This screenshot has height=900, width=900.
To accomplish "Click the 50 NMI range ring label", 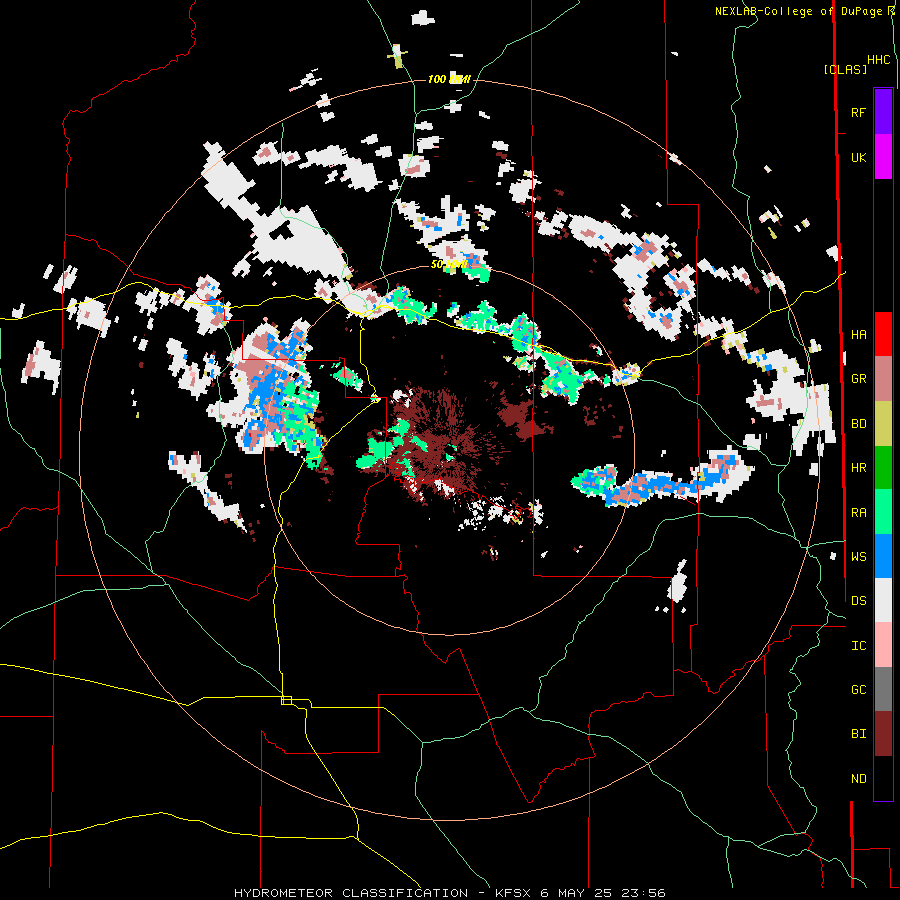I will [449, 265].
